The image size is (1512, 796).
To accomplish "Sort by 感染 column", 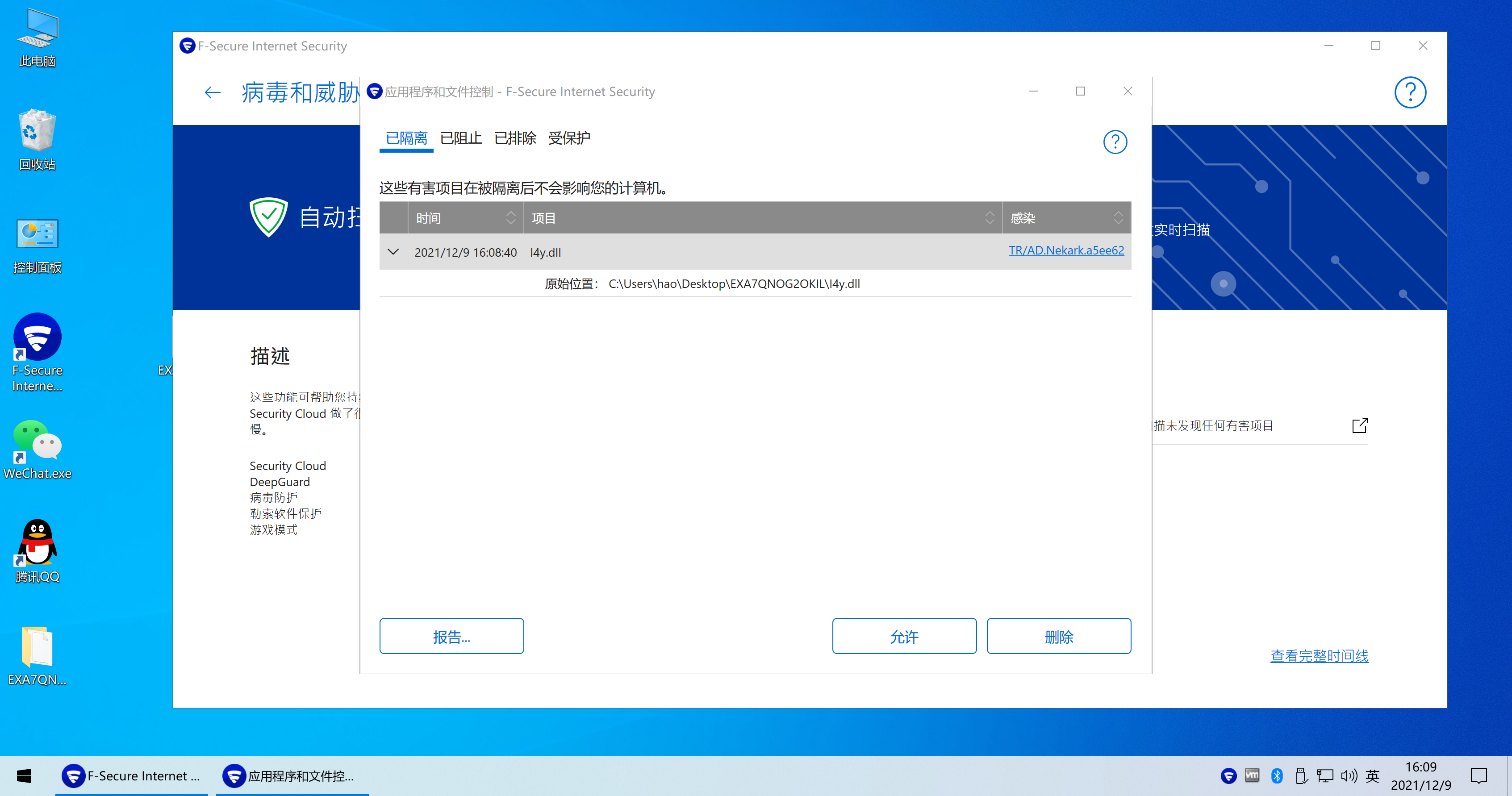I will pyautogui.click(x=1066, y=218).
